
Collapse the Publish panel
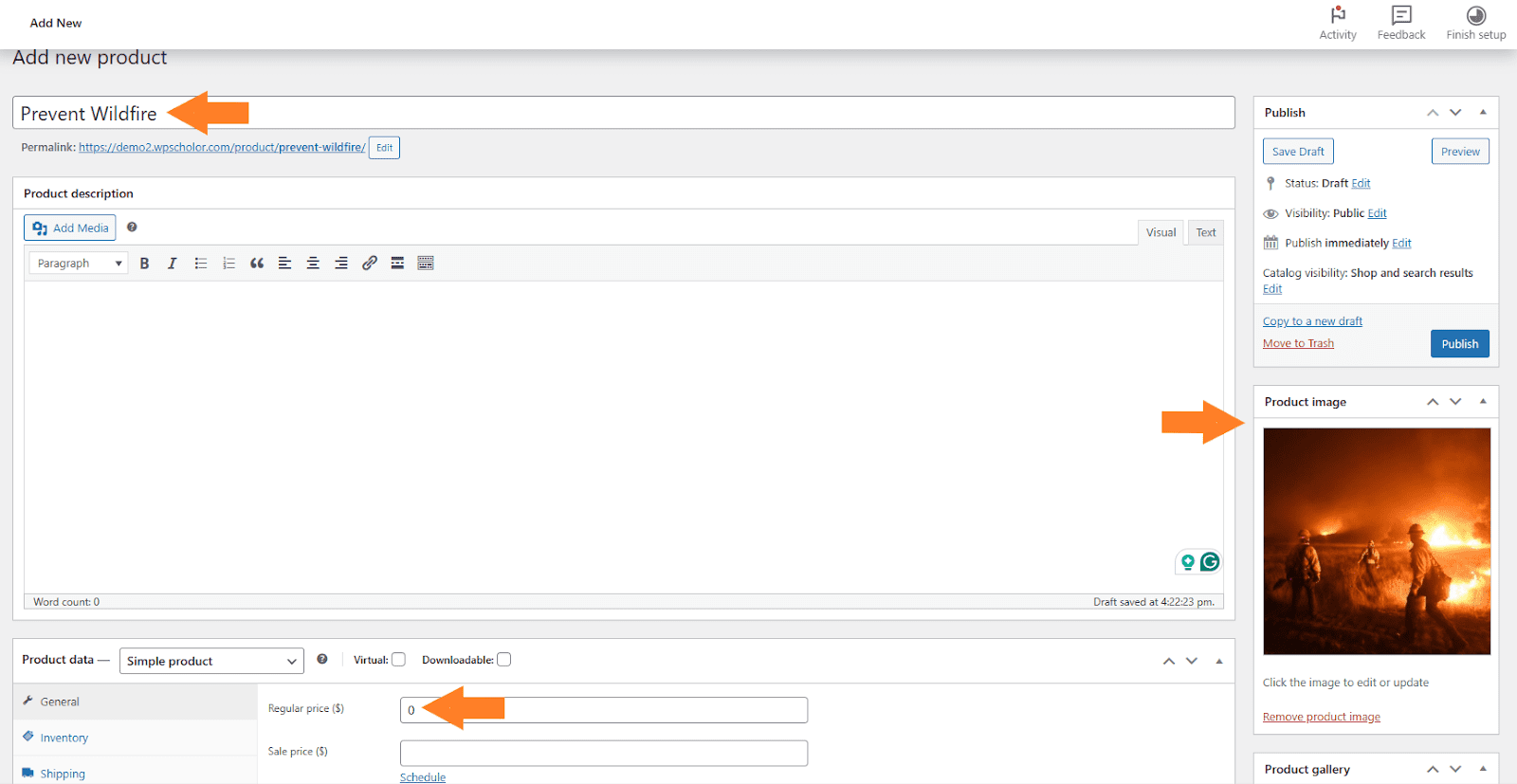click(x=1483, y=112)
